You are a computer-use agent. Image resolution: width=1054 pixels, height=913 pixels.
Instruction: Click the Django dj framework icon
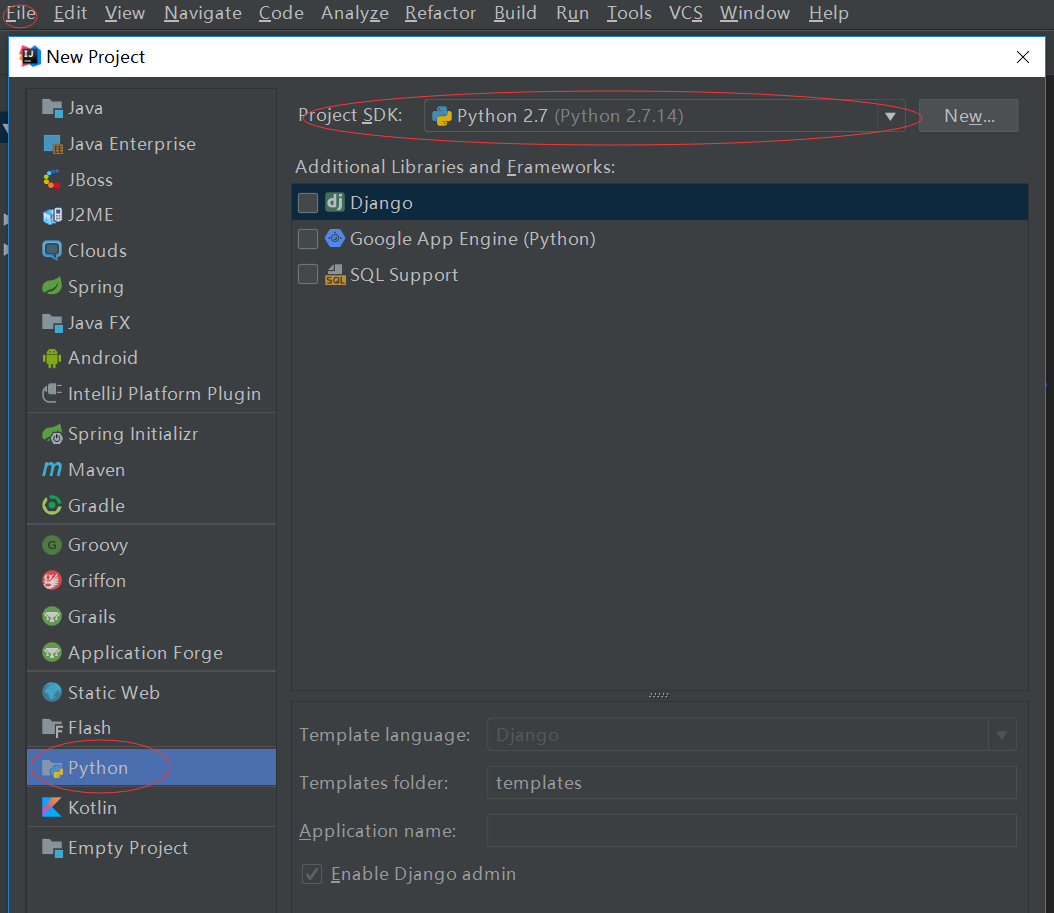[335, 202]
